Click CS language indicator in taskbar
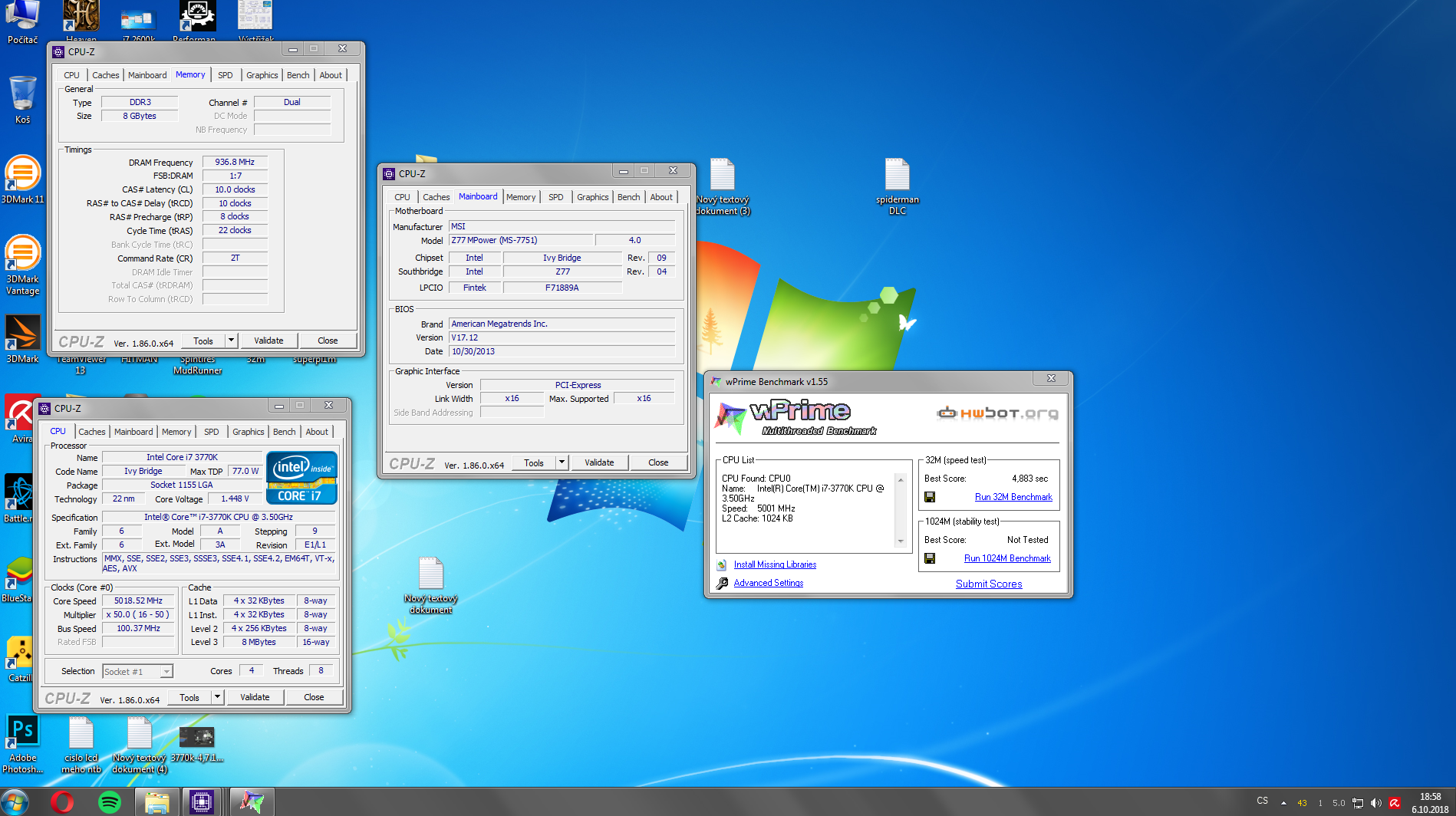Viewport: 1456px width, 816px height. pos(1263,801)
